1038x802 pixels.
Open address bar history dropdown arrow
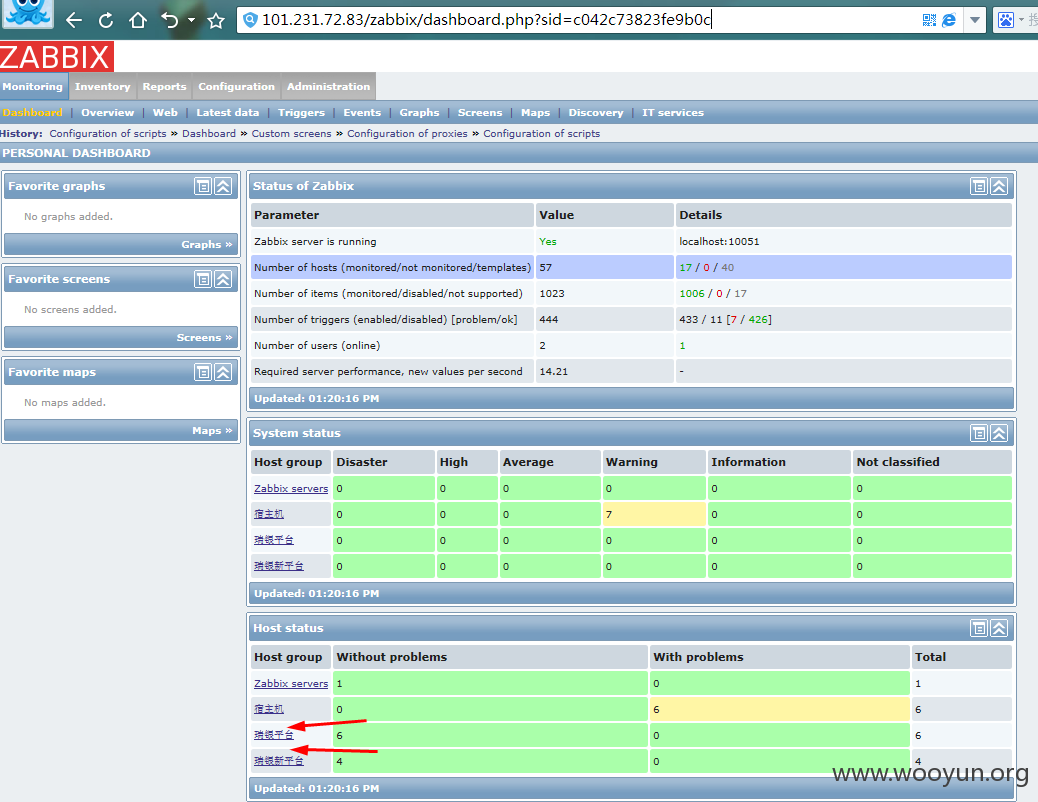tap(974, 20)
